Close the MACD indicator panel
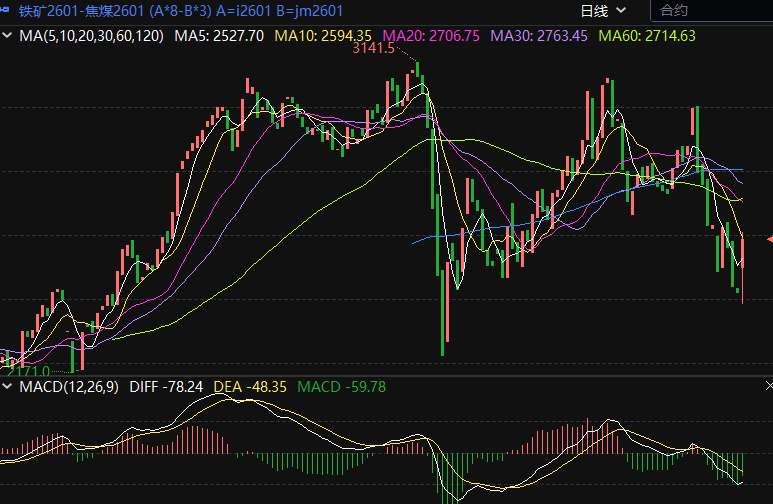This screenshot has width=773, height=504. coord(768,385)
